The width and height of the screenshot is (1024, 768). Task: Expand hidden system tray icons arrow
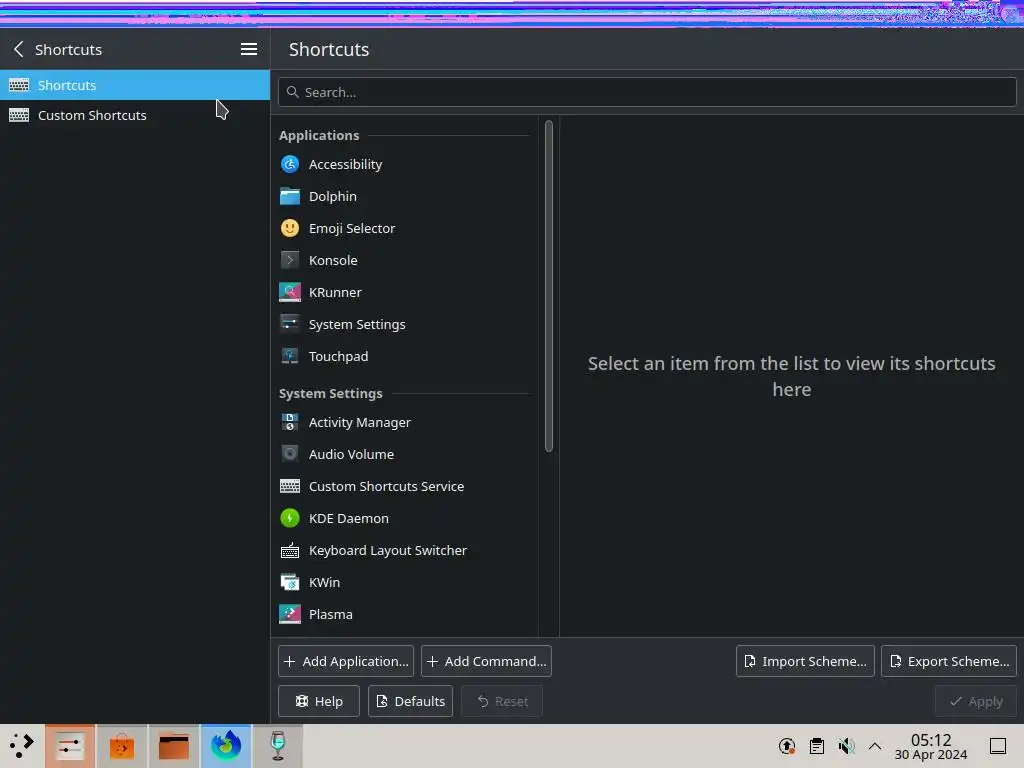click(875, 746)
